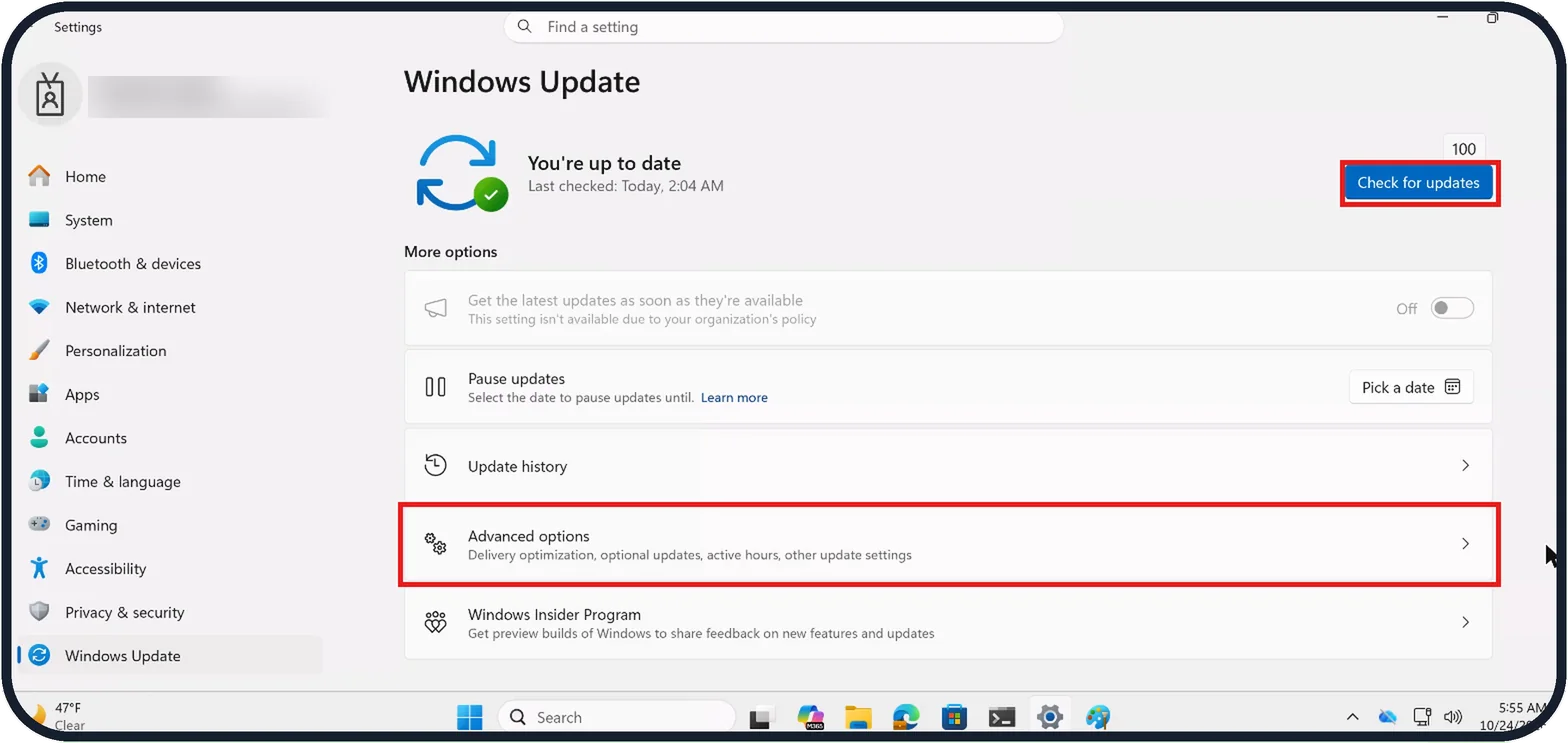Launch Microsoft 365 Copilot from the taskbar
Screen dimensions: 1568x743
[810, 717]
